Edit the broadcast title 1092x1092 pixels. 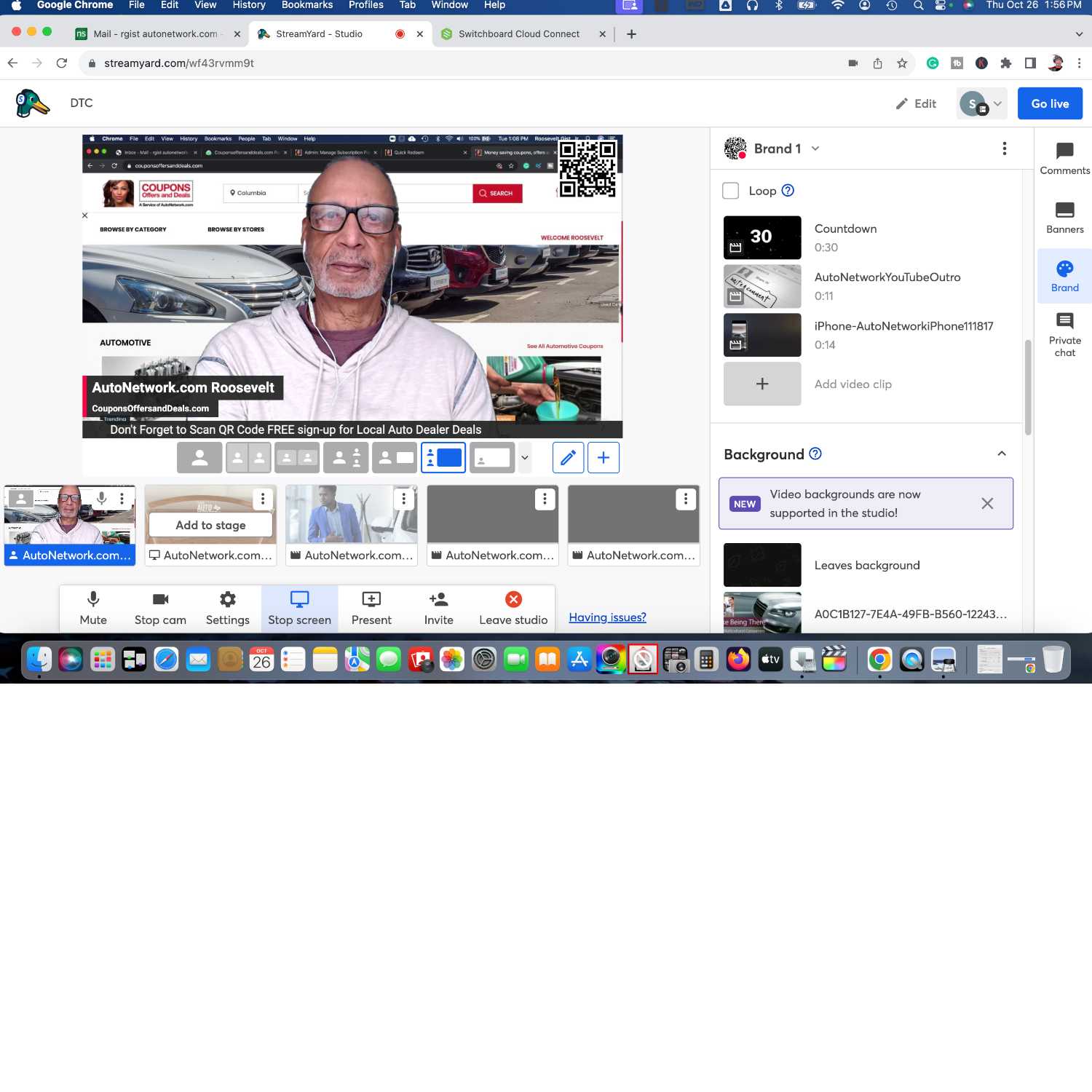tap(916, 103)
